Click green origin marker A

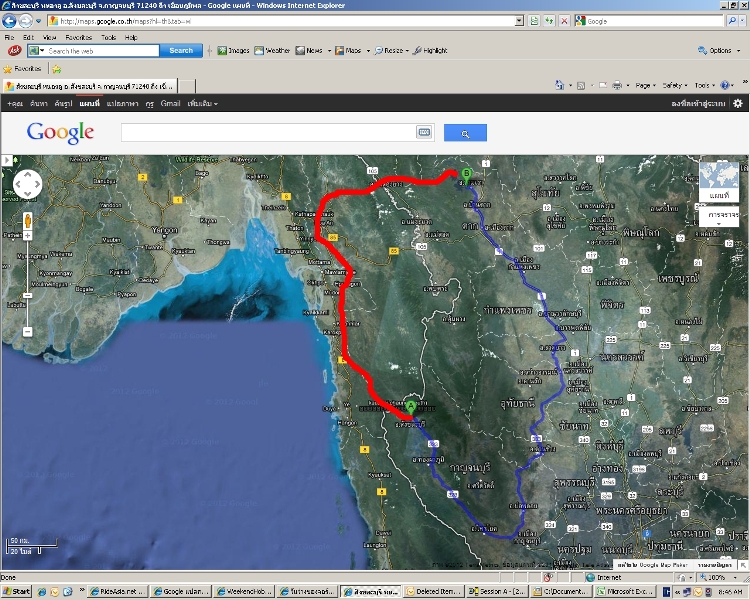(x=410, y=408)
